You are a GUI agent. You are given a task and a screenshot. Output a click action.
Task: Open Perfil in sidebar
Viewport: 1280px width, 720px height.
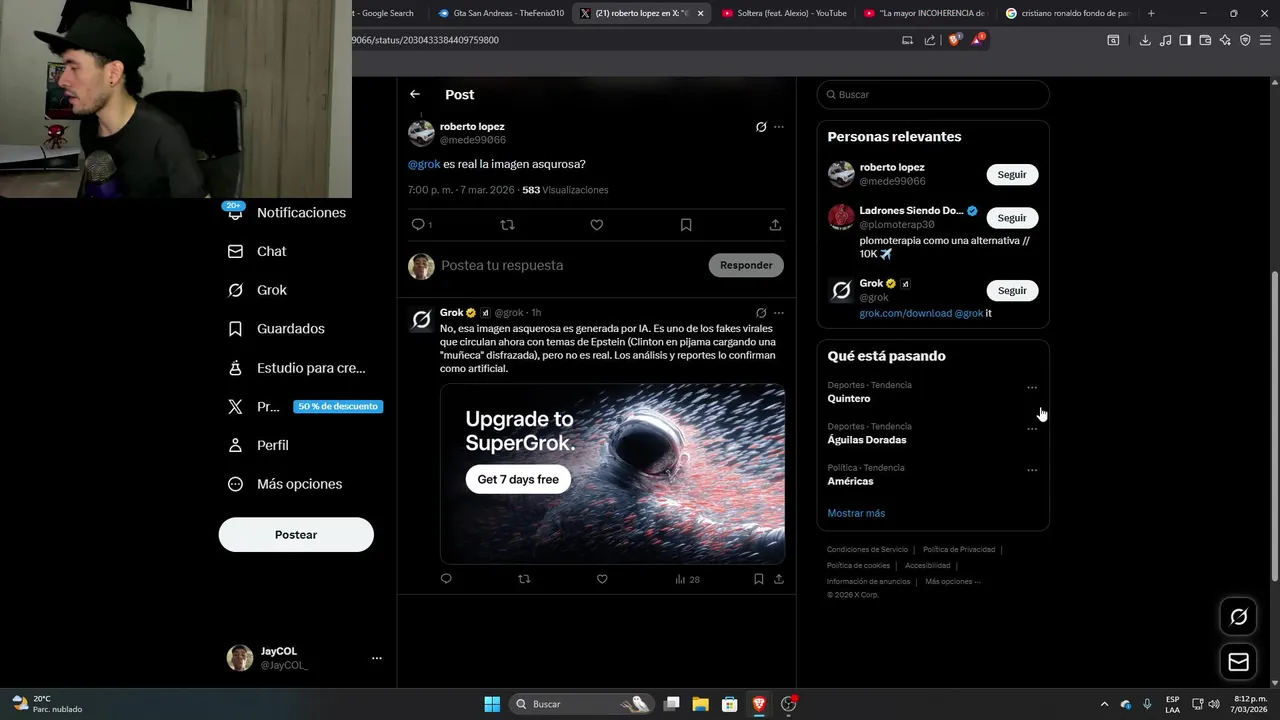click(x=258, y=445)
